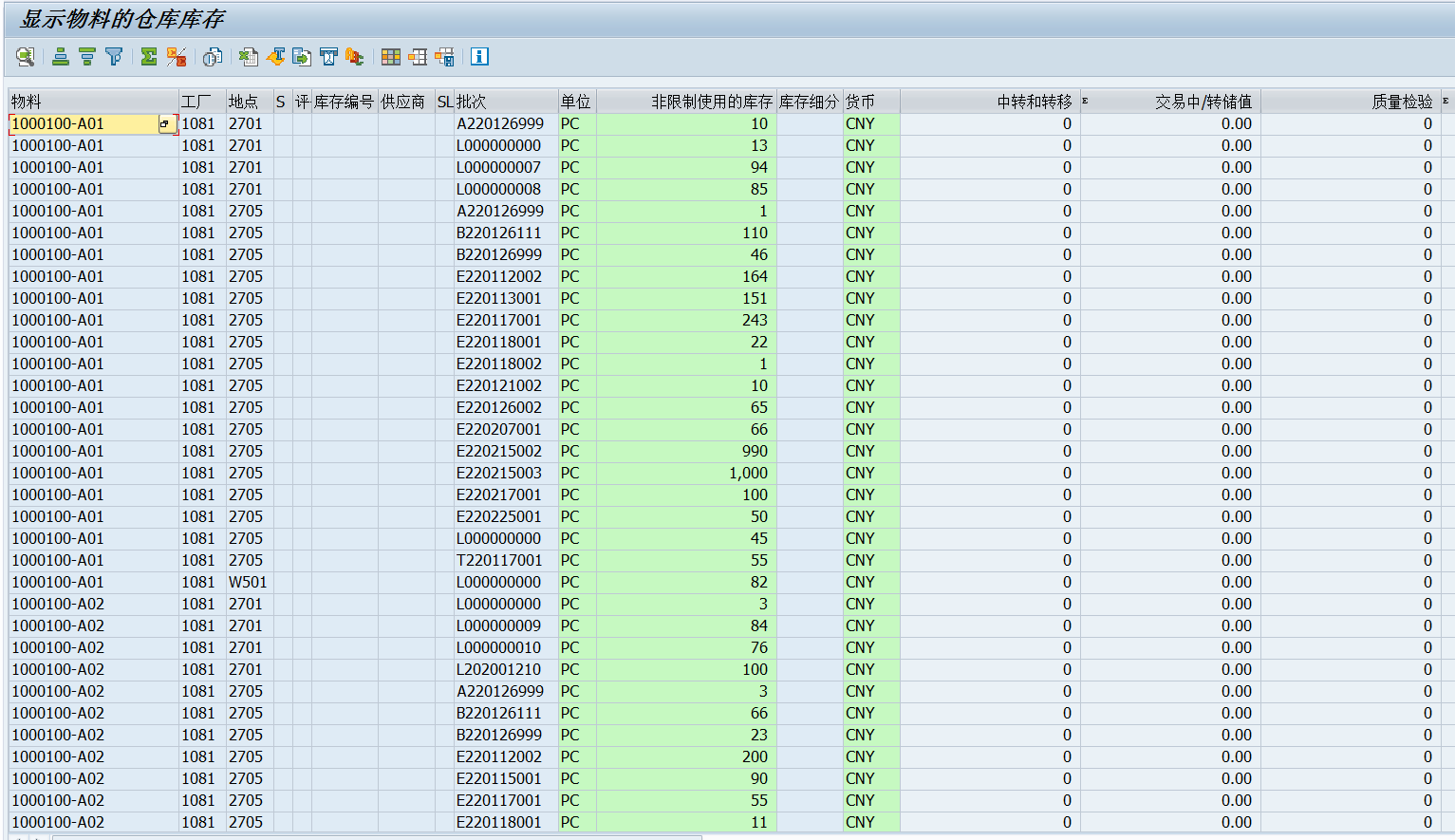This screenshot has width=1455, height=840.
Task: Sort the stock list in descending order
Action: coord(86,56)
